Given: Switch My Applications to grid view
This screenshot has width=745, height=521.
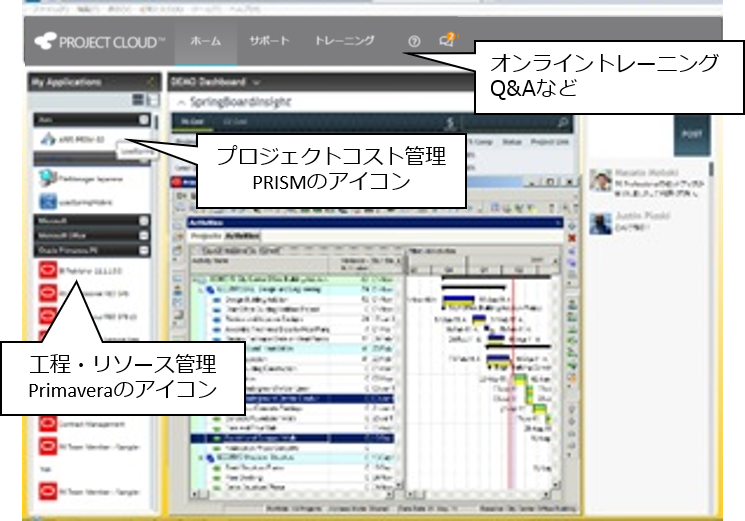Looking at the screenshot, I should click(x=138, y=99).
